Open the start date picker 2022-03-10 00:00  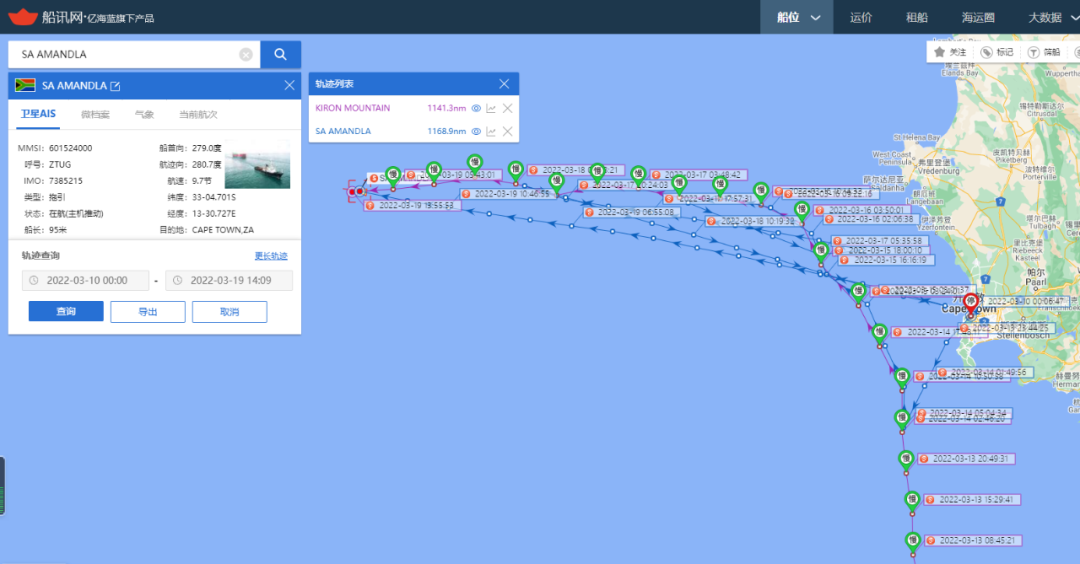click(88, 281)
